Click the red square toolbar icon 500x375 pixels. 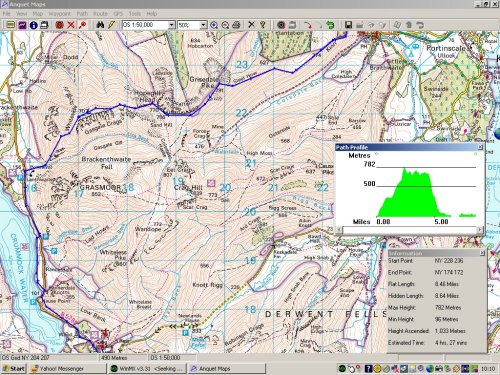[60, 25]
